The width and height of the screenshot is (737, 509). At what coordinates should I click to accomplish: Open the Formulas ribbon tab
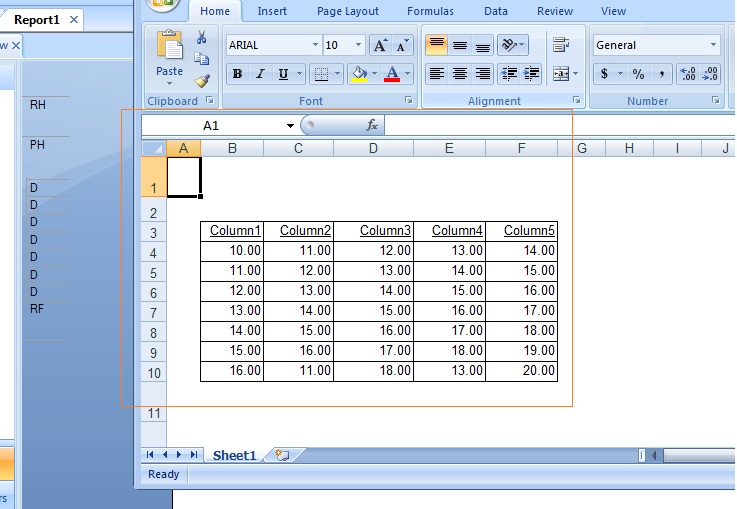[430, 11]
